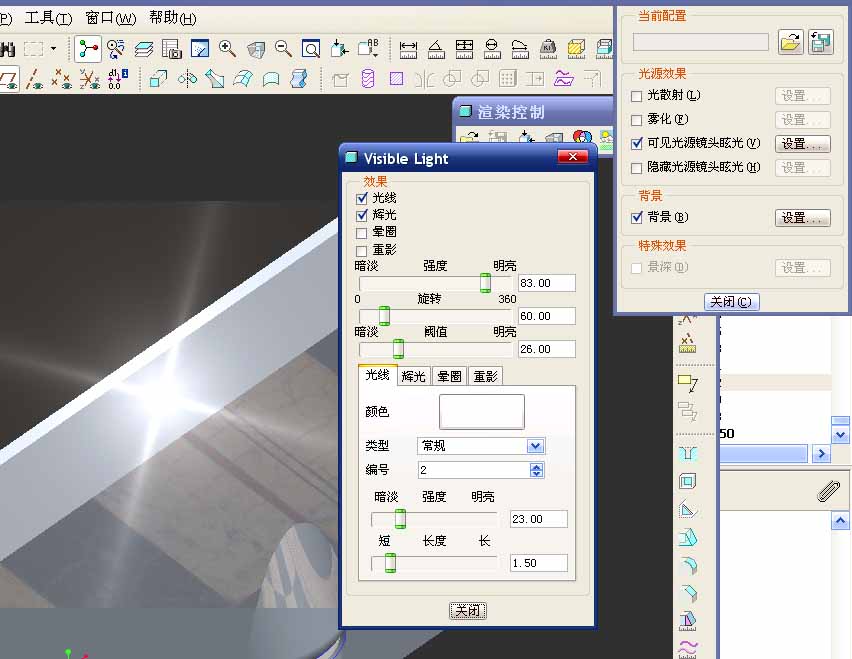Click 设置 button next to 背景

pyautogui.click(x=802, y=217)
